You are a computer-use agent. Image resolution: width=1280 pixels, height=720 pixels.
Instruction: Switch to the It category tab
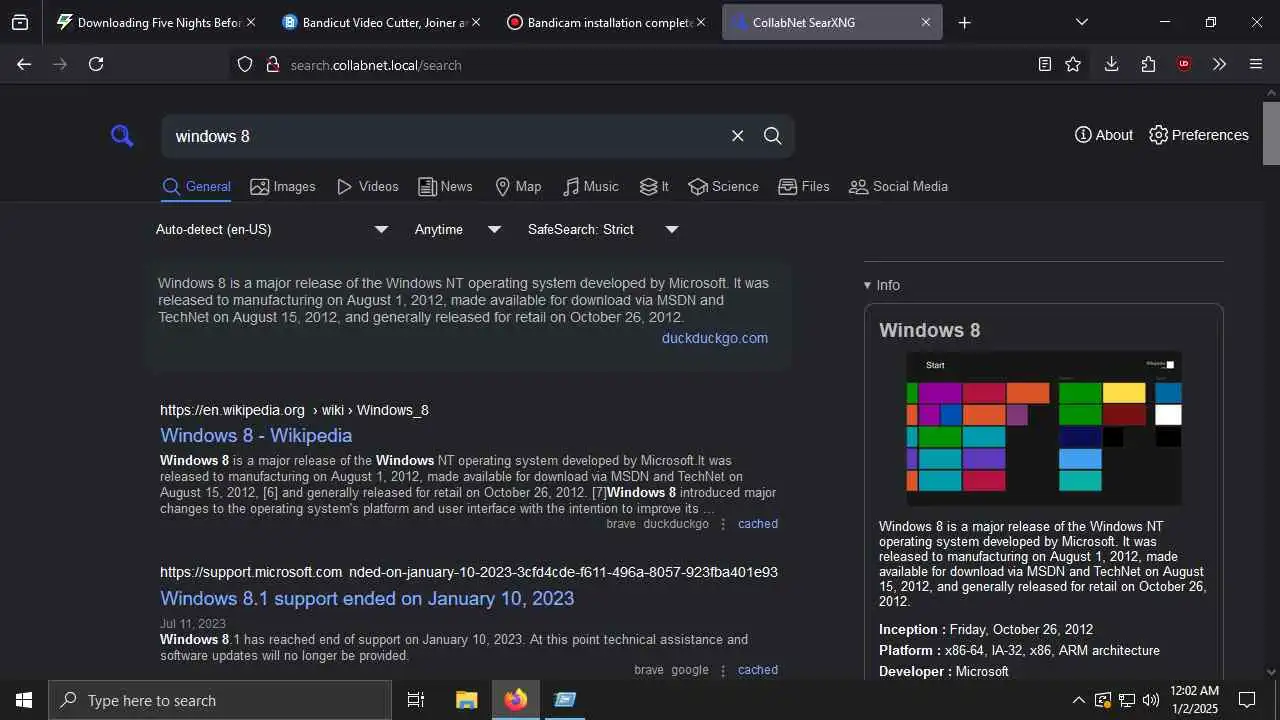[x=654, y=187]
